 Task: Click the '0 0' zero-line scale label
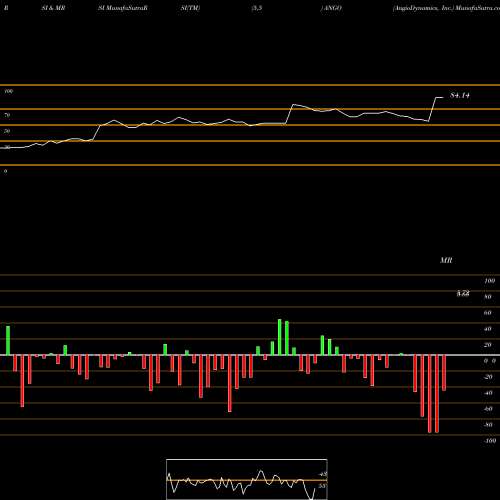[490, 361]
